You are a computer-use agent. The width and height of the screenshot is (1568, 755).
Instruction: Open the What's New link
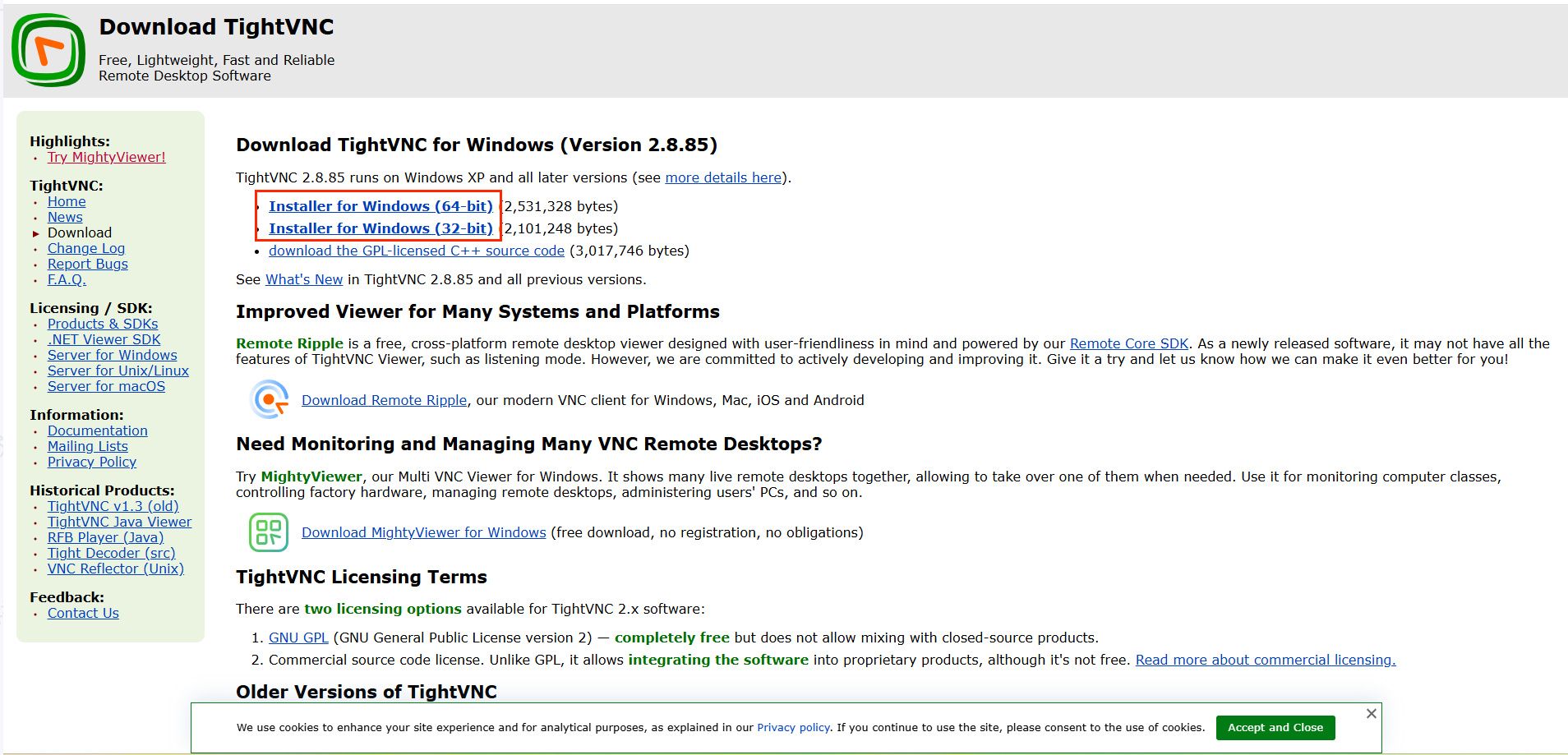coord(304,279)
